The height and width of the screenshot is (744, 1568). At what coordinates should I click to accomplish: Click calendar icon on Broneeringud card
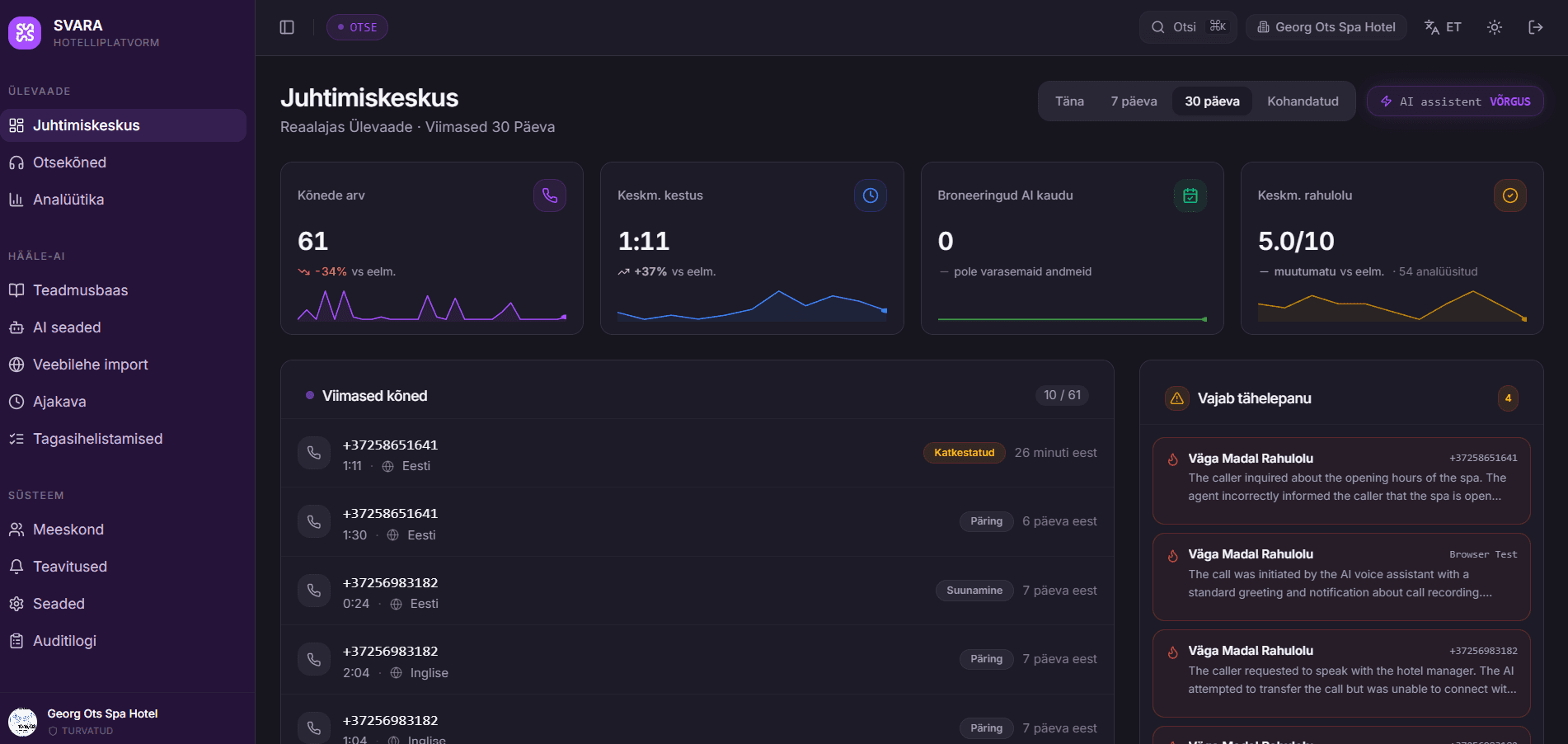[1190, 195]
